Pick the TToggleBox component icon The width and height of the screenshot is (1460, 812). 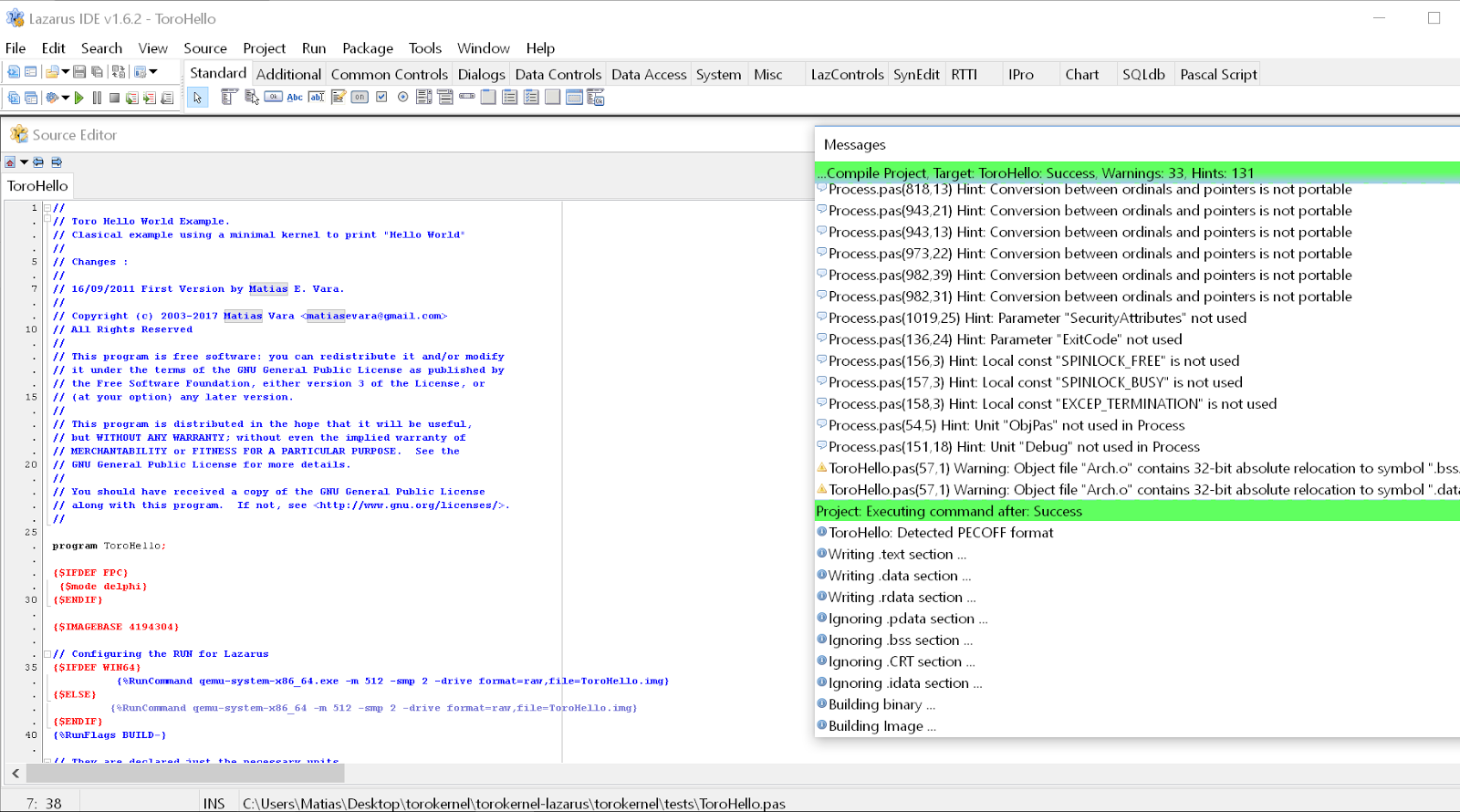tap(360, 97)
